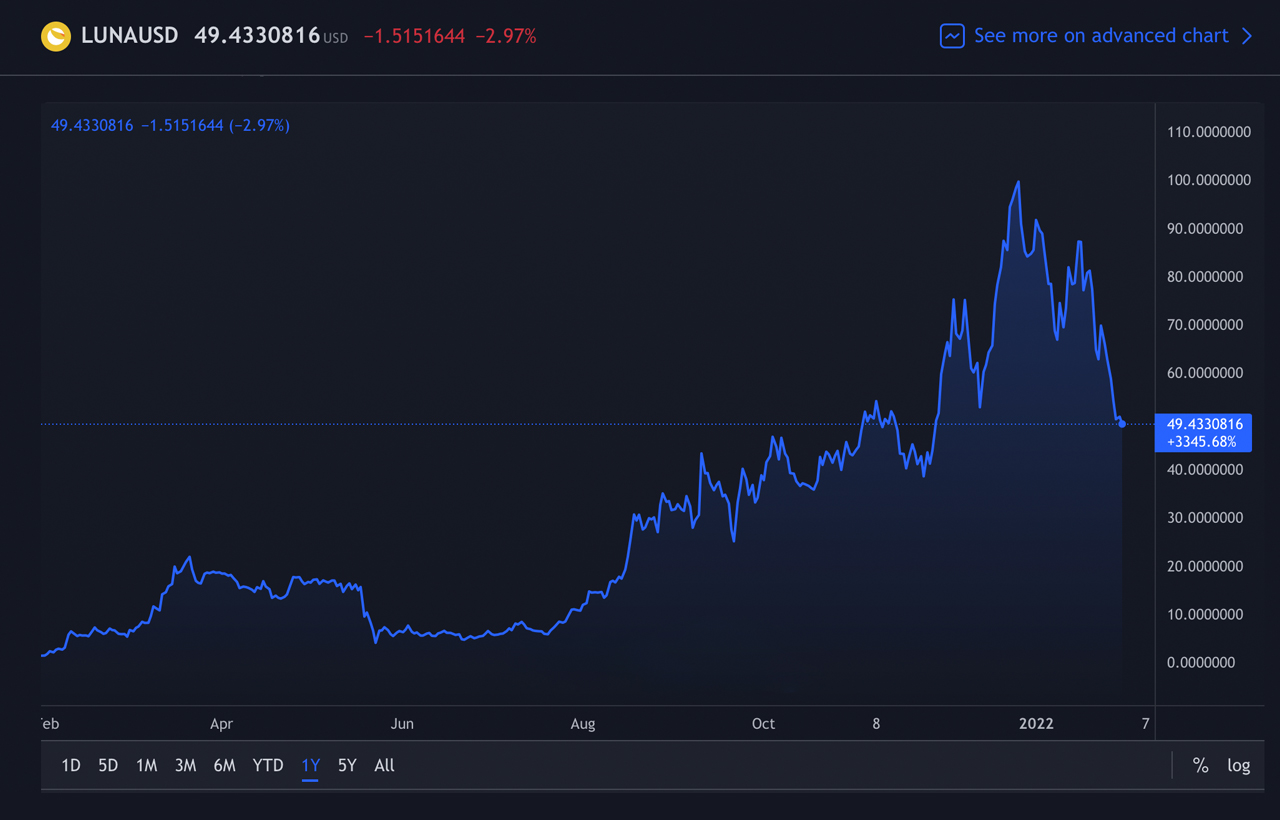Switch to the 6M timeframe
The height and width of the screenshot is (820, 1280).
224,765
